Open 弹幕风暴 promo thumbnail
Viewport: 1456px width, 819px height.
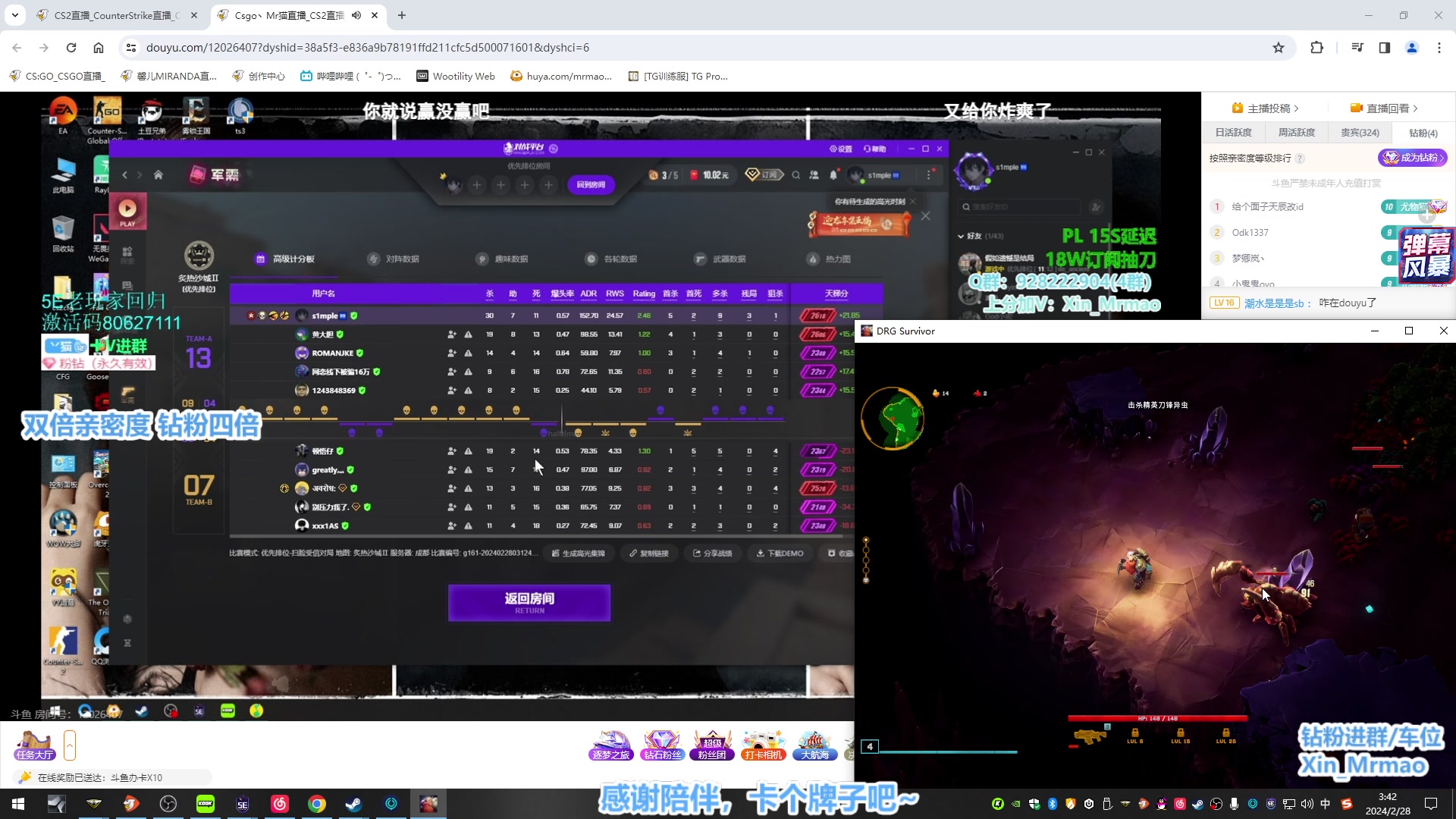[x=1426, y=256]
